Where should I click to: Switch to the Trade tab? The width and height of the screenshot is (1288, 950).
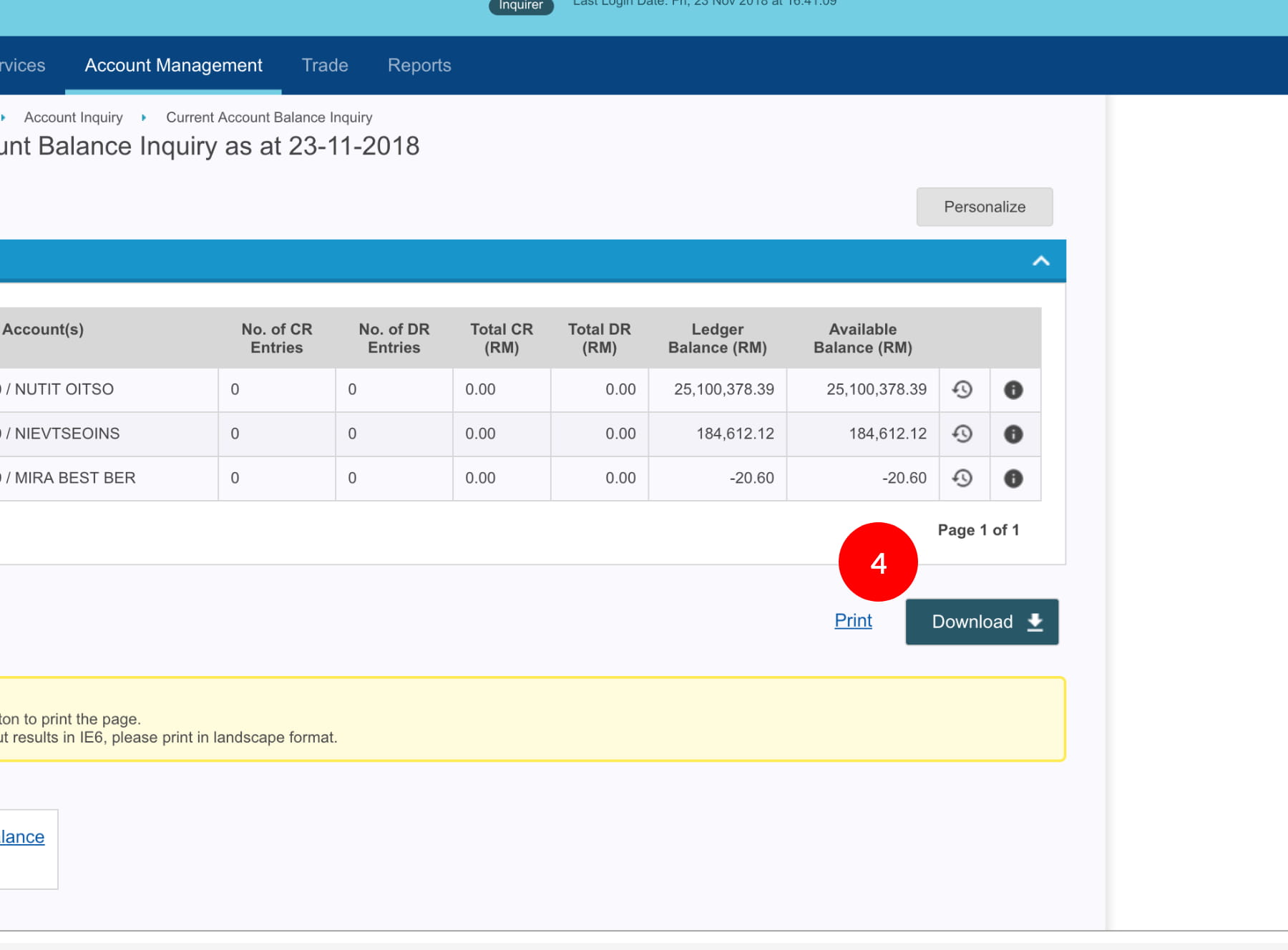pos(325,65)
